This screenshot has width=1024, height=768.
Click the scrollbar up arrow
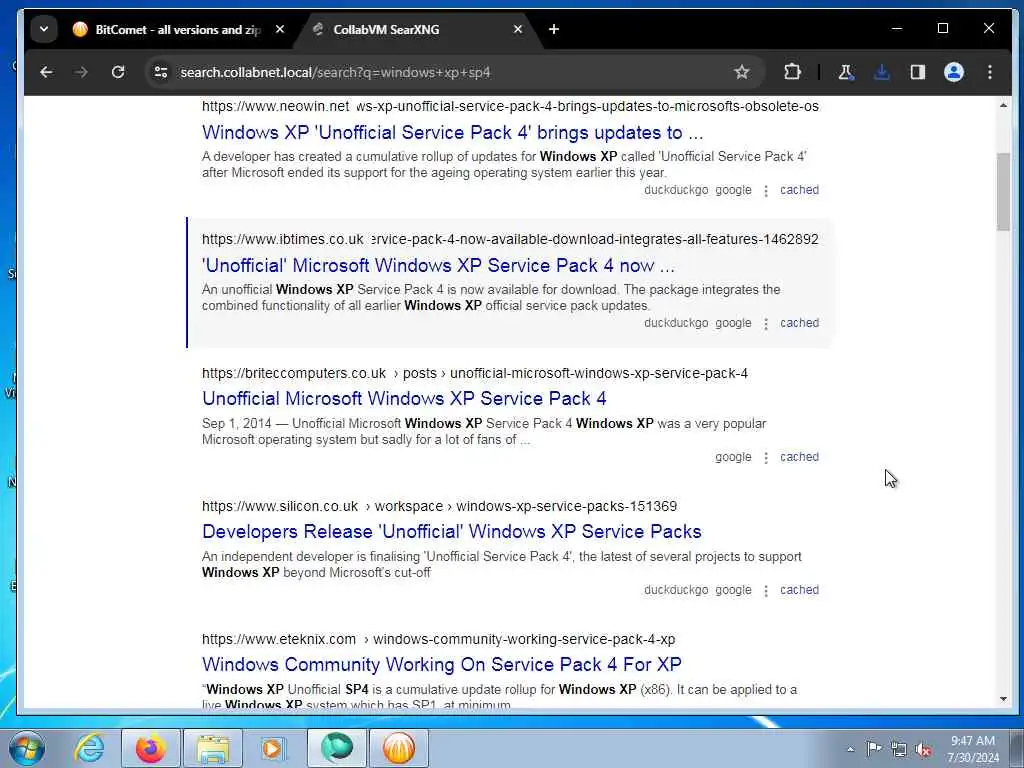(x=1003, y=104)
